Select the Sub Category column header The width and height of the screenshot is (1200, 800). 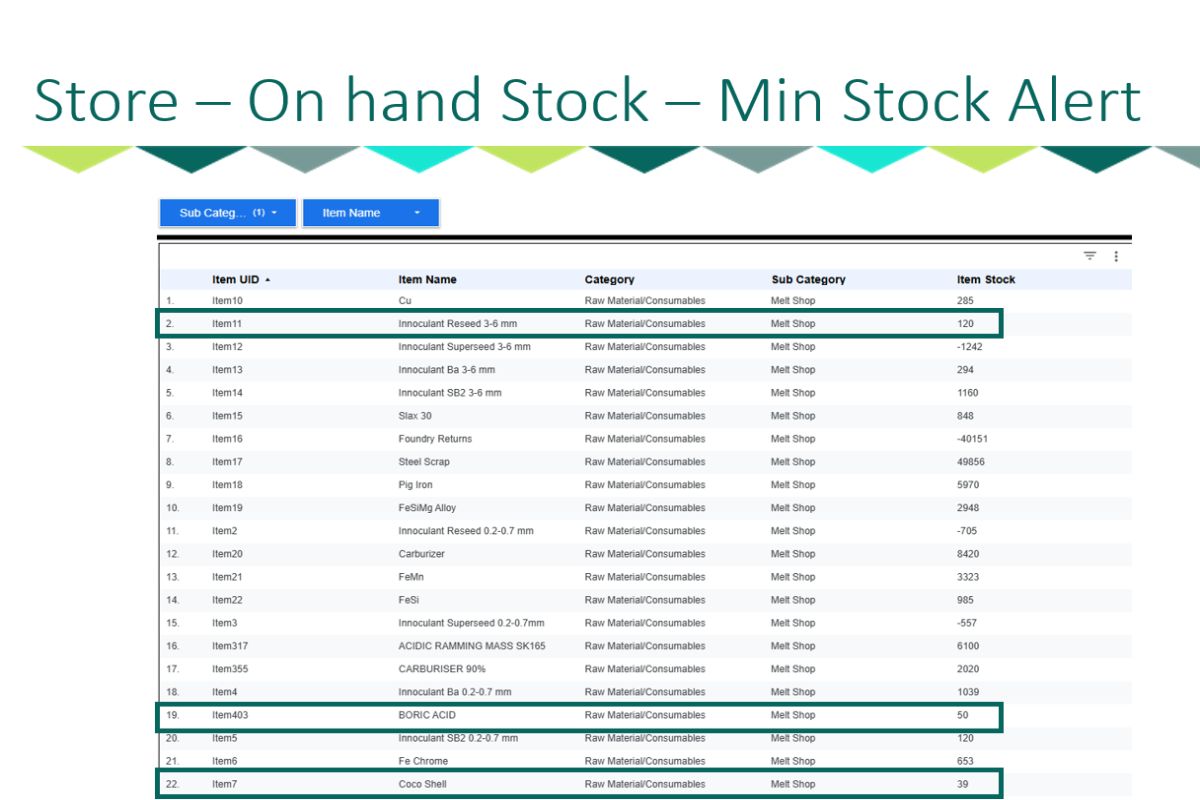tap(808, 280)
